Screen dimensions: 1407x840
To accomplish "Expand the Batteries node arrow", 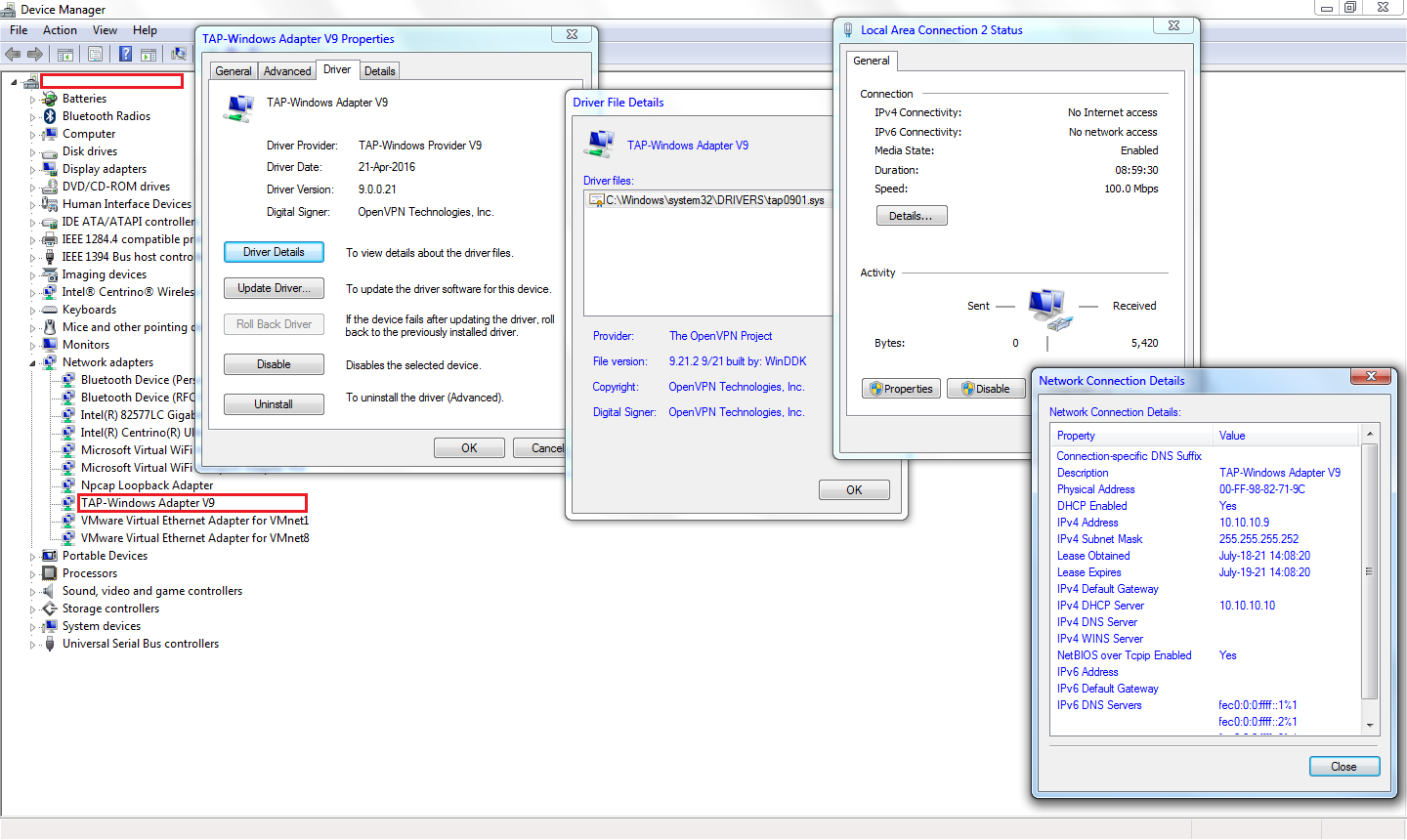I will click(32, 100).
